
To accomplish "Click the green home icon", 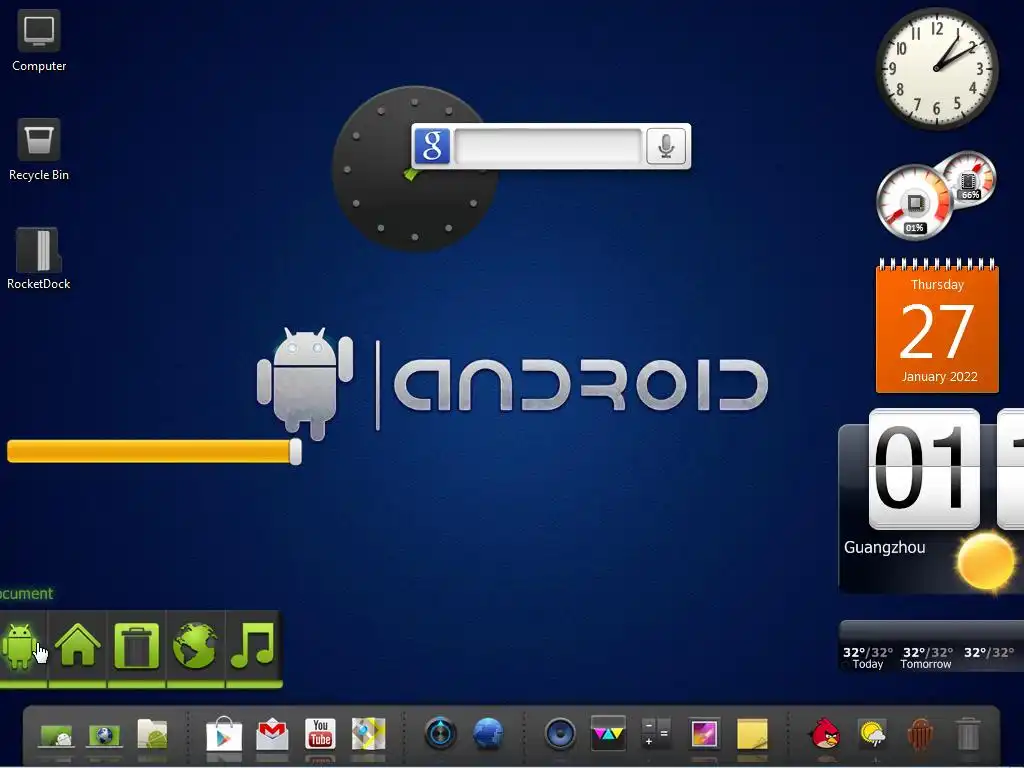I will coord(78,646).
